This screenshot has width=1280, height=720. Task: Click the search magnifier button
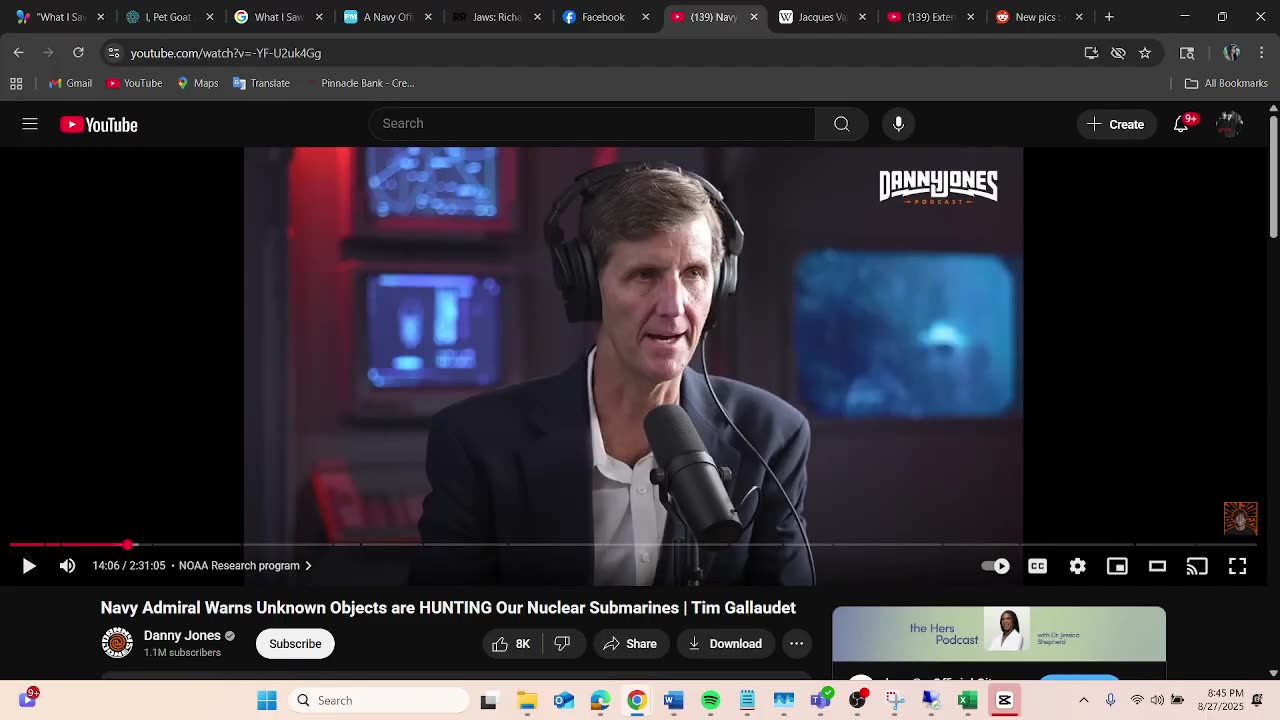point(841,124)
